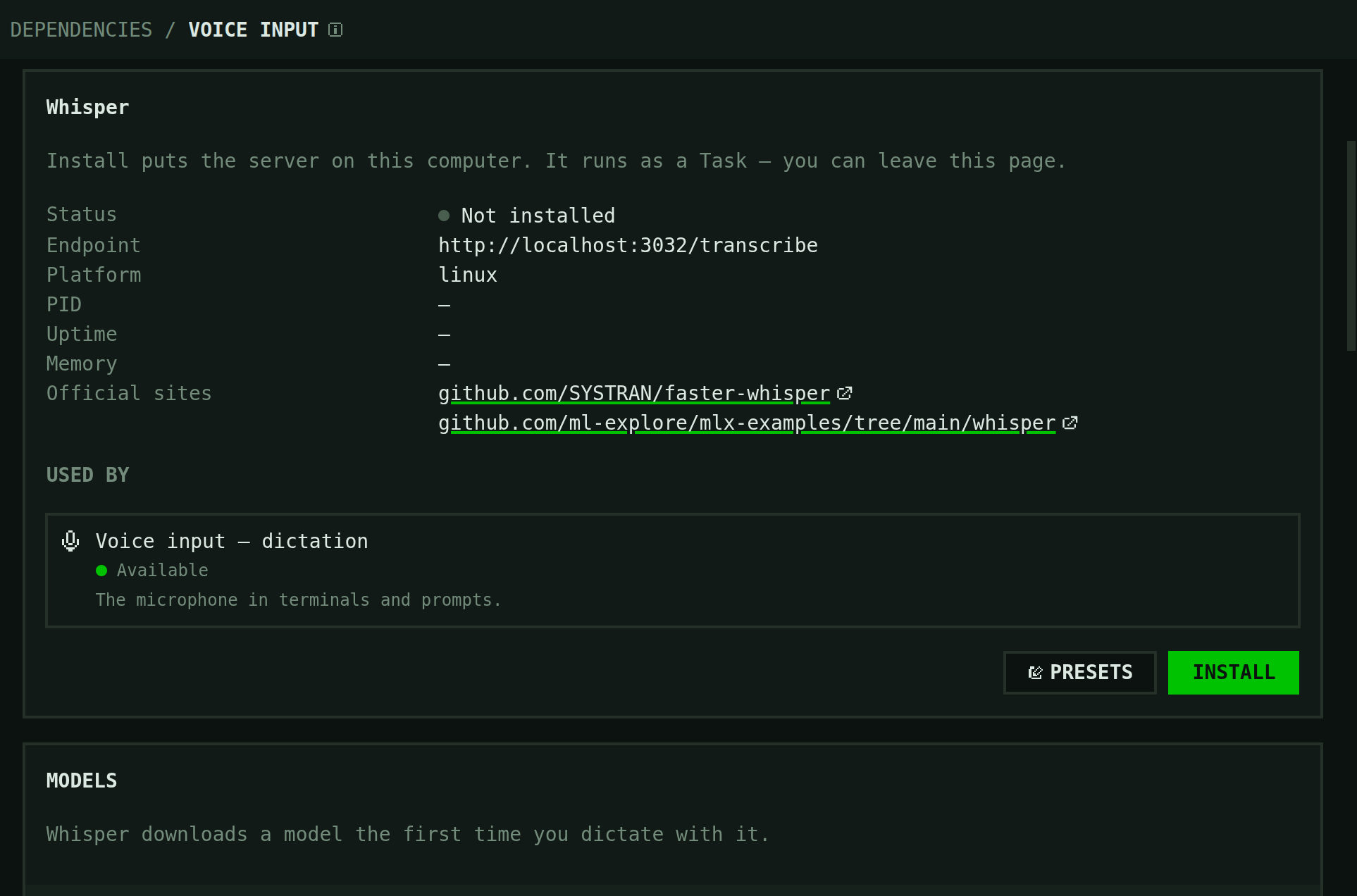1357x896 pixels.
Task: Click the external link icon after mlx-examples whisper
Action: click(1070, 423)
